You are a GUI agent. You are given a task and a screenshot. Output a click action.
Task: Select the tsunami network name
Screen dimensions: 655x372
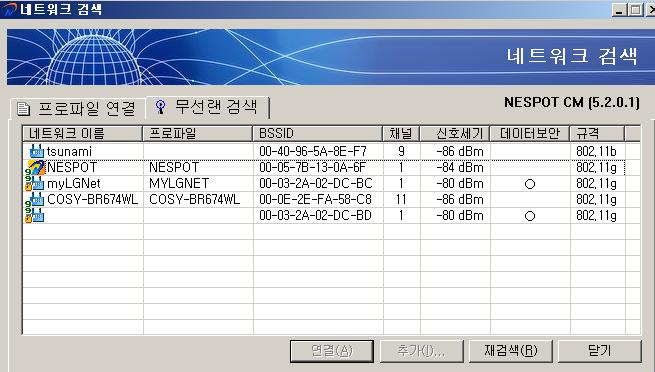coord(69,151)
